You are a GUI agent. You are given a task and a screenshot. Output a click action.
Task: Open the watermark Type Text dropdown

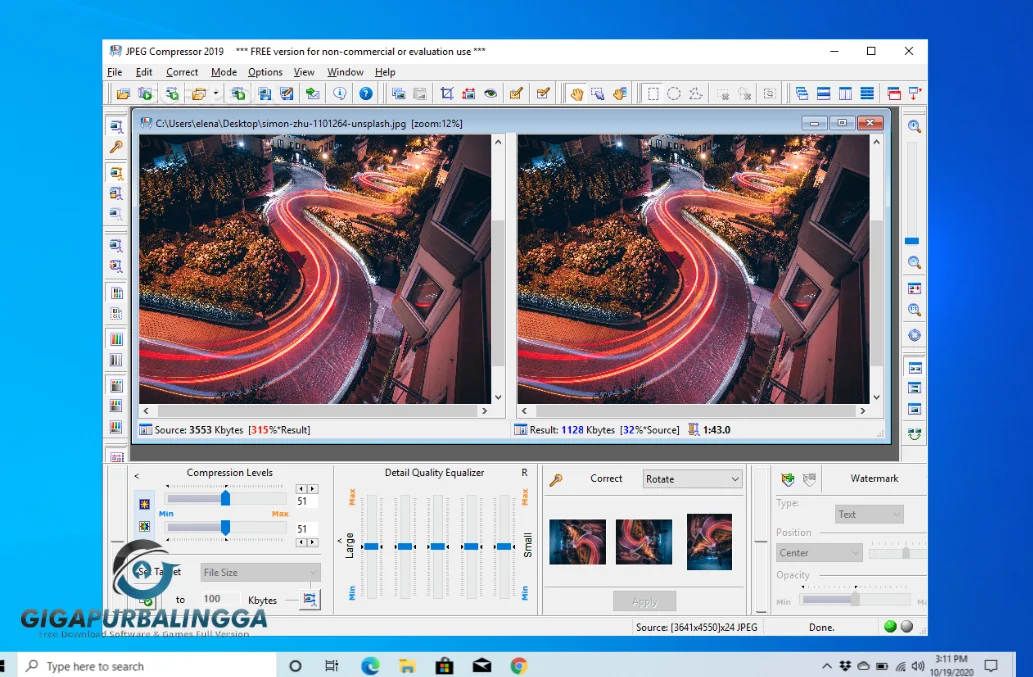pos(869,514)
